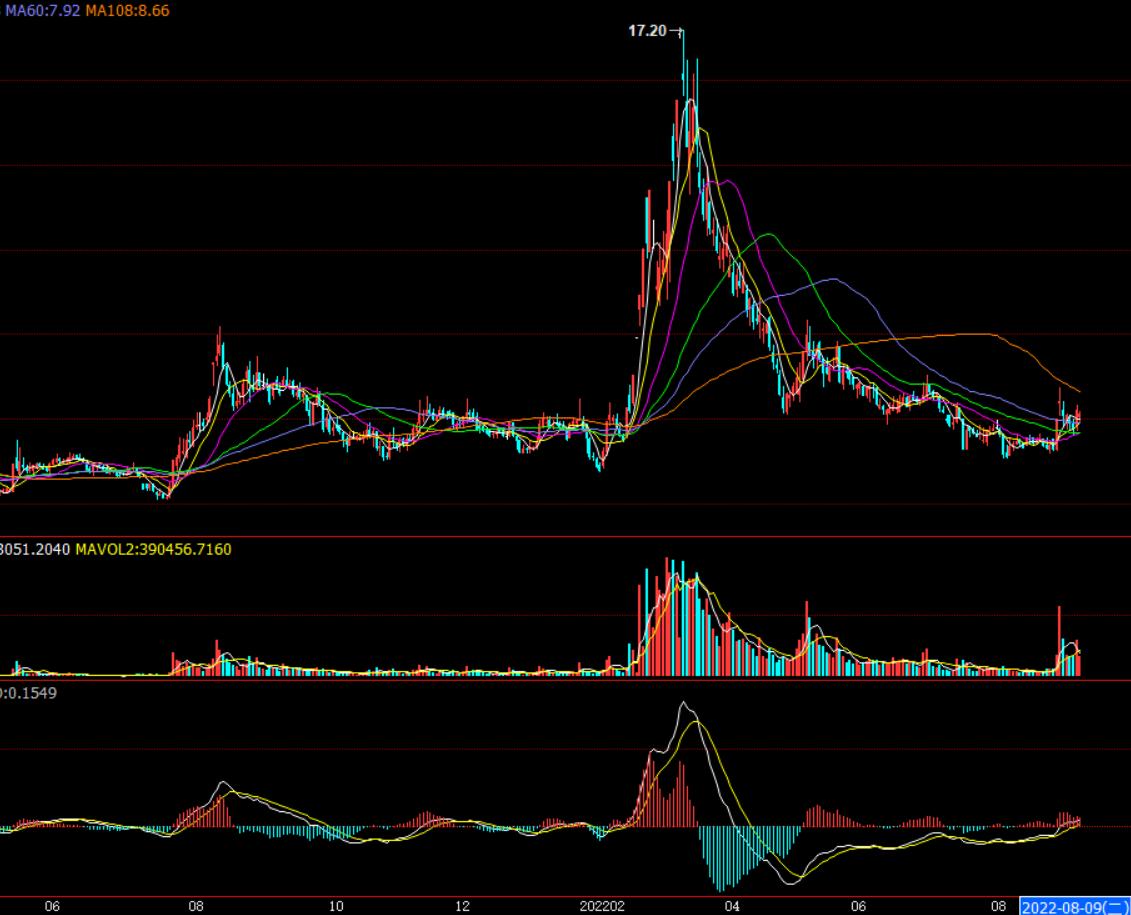Image resolution: width=1131 pixels, height=915 pixels.
Task: Click the 04 month marker on time axis
Action: 732,906
